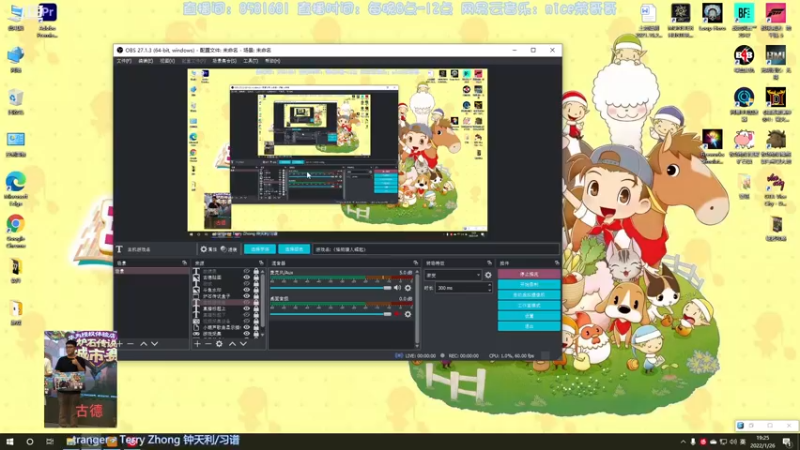Move the selected source down in the list
The height and width of the screenshot is (450, 800).
pyautogui.click(x=243, y=344)
